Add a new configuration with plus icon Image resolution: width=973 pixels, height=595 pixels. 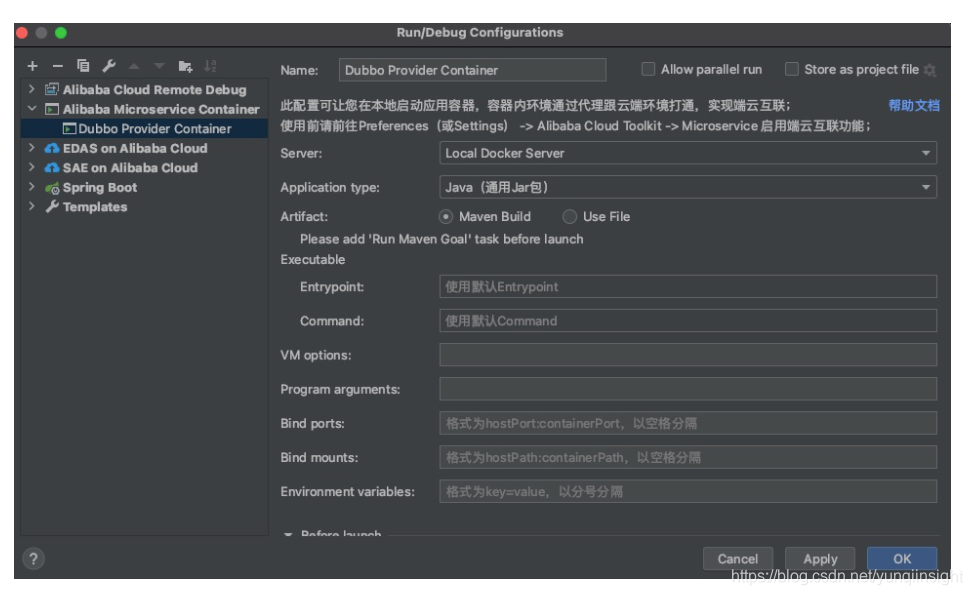point(32,66)
